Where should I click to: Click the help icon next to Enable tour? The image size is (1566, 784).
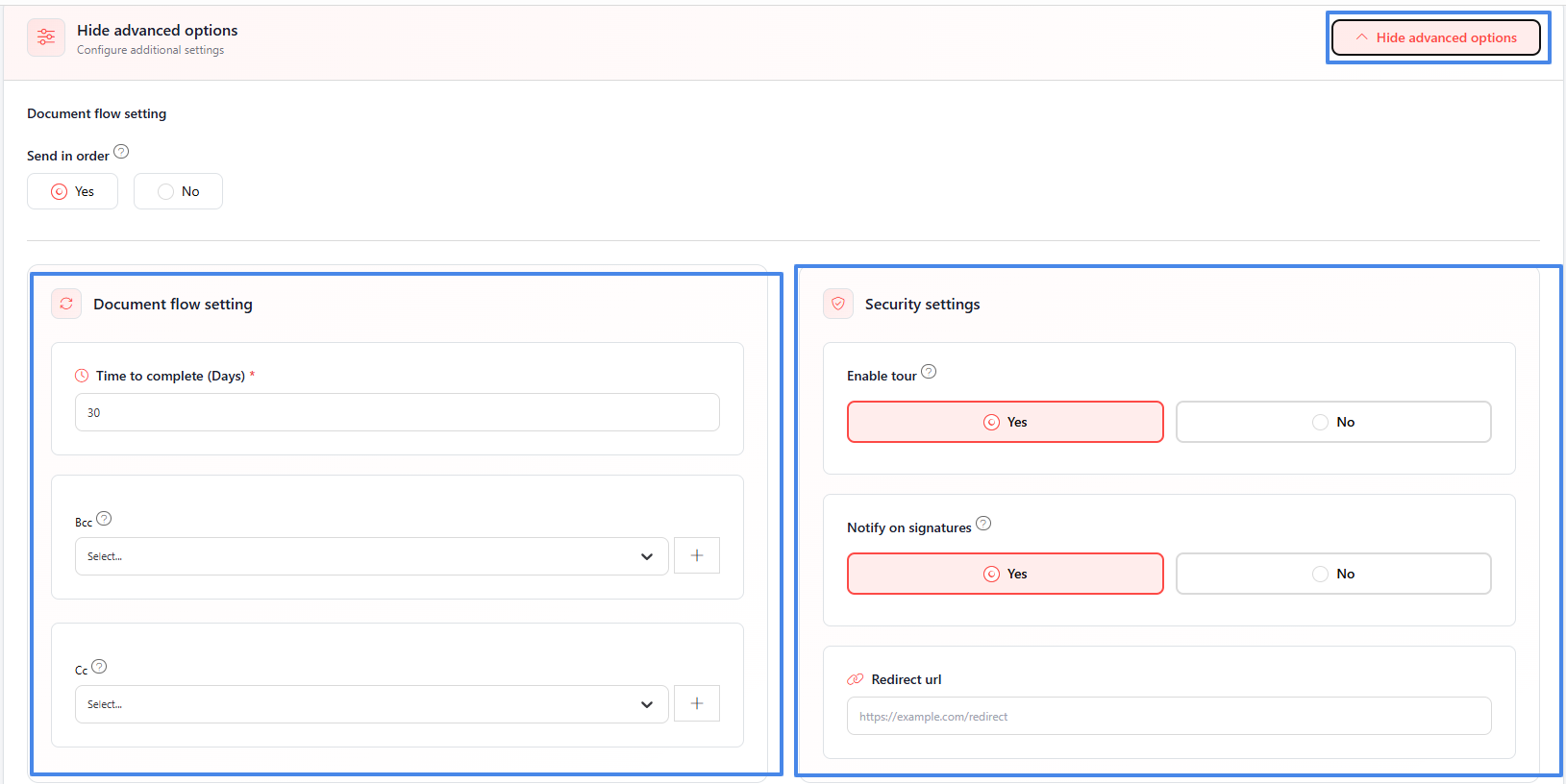(x=929, y=372)
